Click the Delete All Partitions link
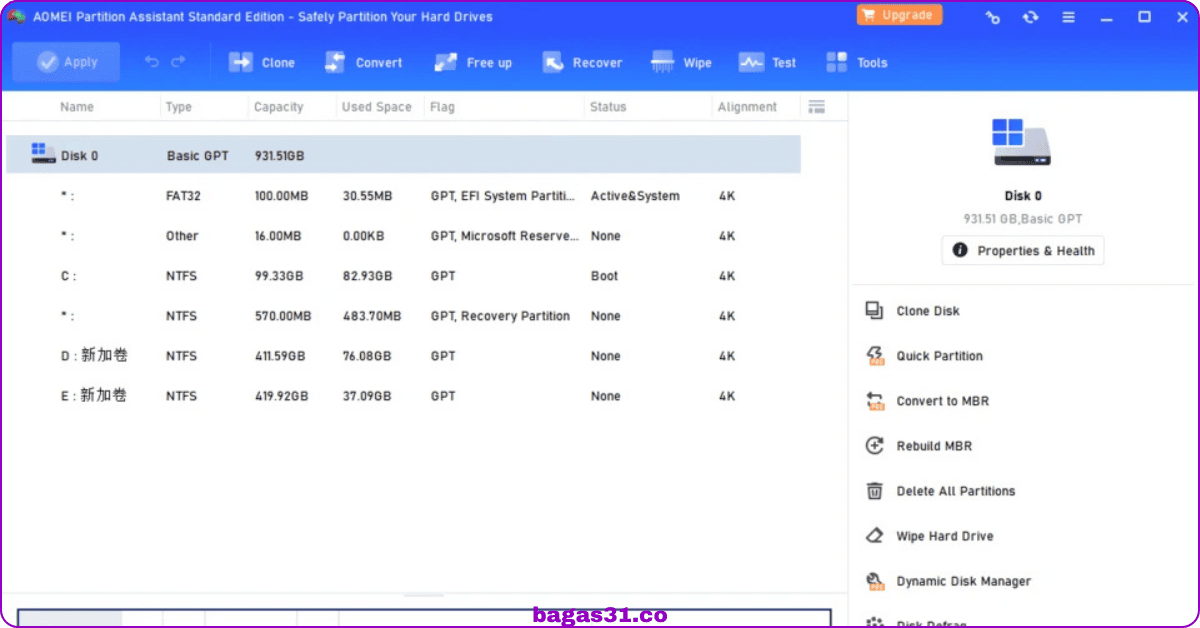 coord(956,491)
